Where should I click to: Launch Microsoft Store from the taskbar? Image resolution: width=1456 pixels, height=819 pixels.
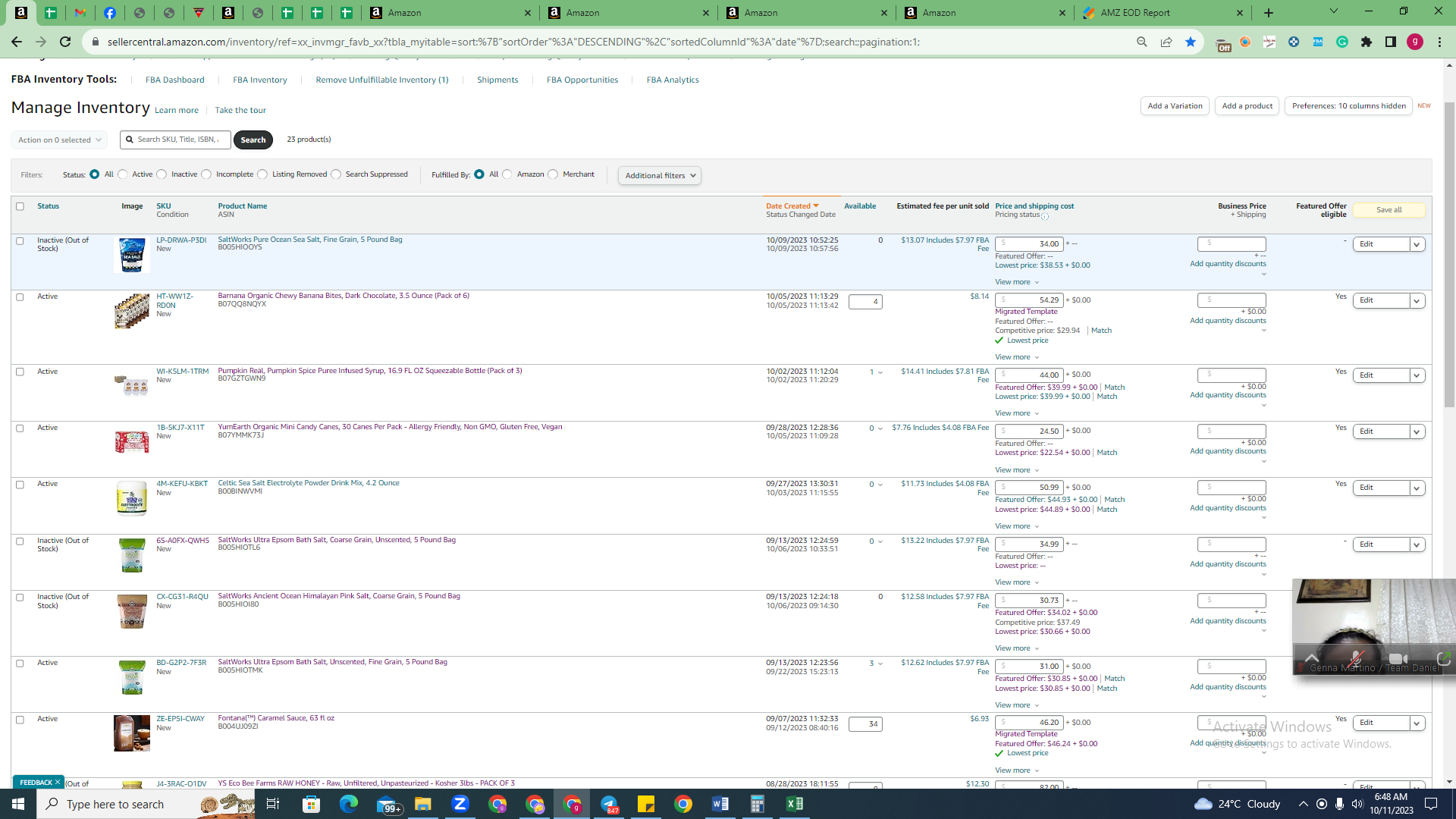[311, 804]
